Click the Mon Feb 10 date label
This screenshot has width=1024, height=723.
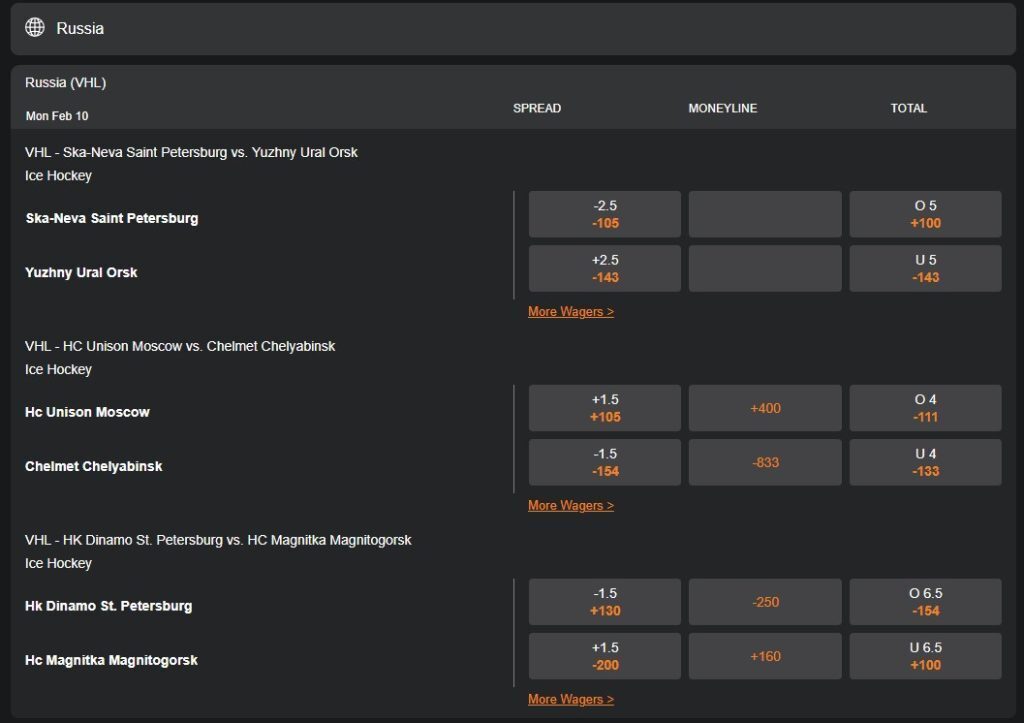pyautogui.click(x=57, y=116)
